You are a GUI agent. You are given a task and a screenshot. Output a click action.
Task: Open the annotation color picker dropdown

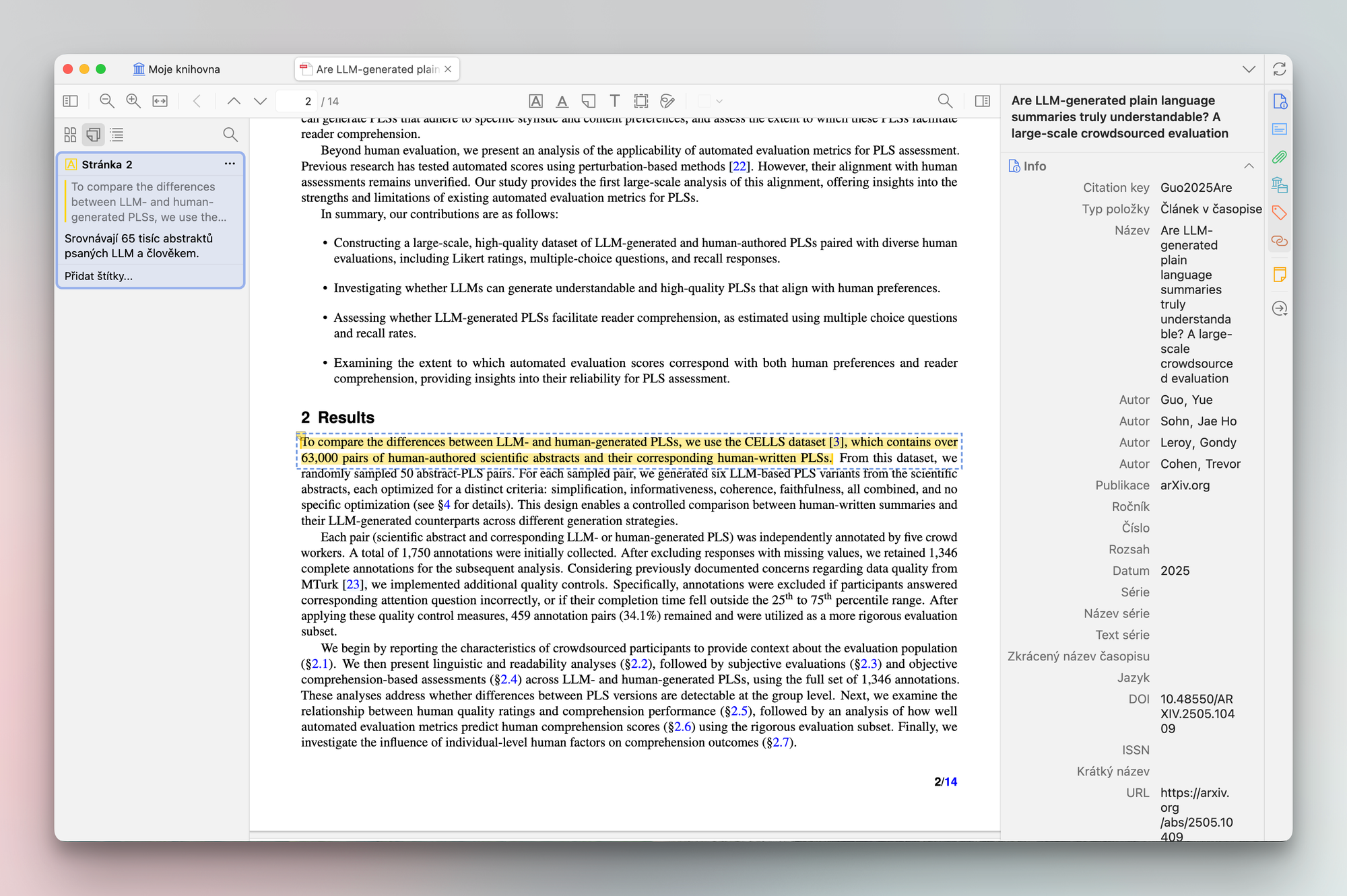coord(711,101)
